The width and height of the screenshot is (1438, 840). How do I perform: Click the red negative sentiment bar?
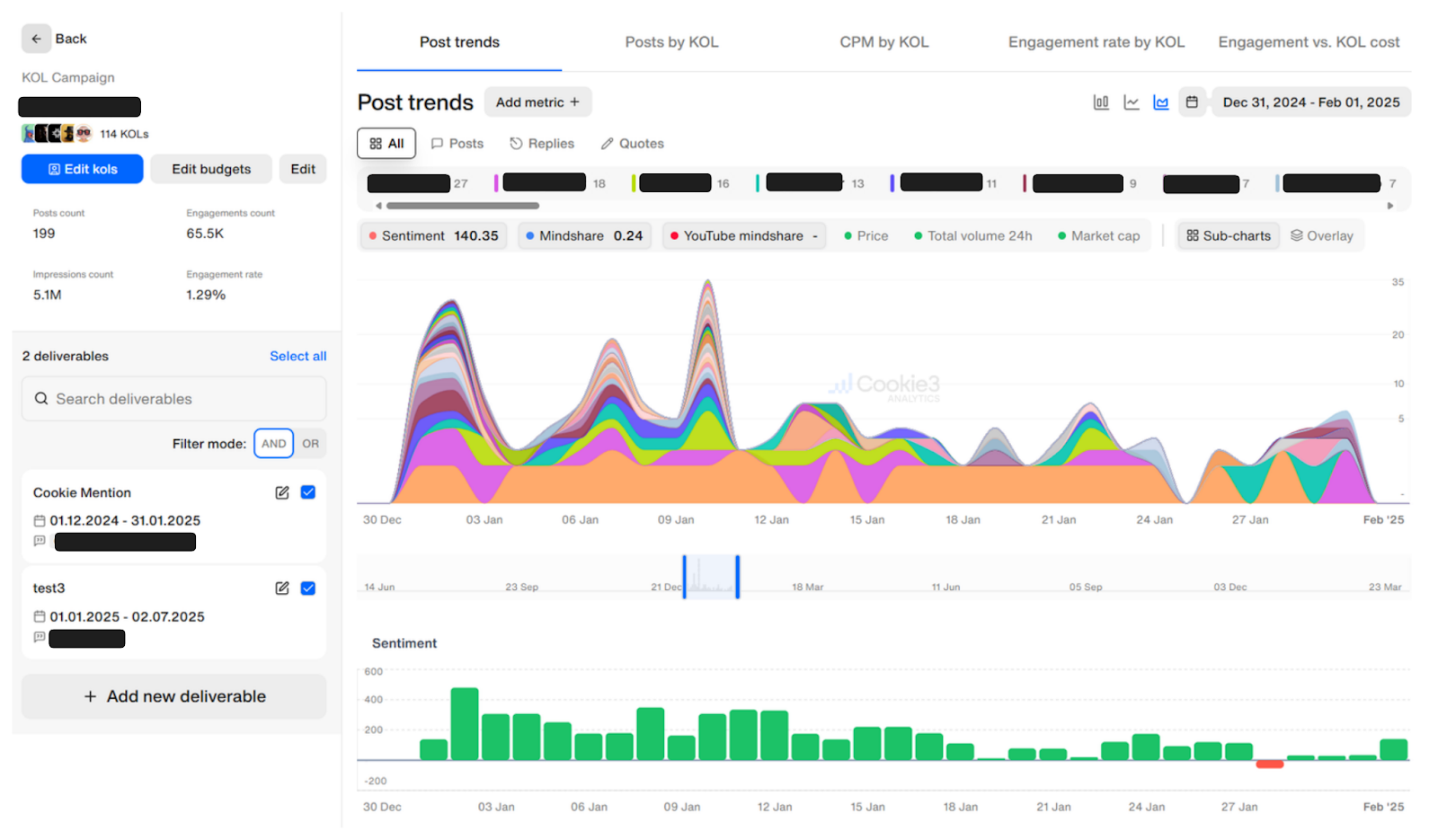[1270, 765]
